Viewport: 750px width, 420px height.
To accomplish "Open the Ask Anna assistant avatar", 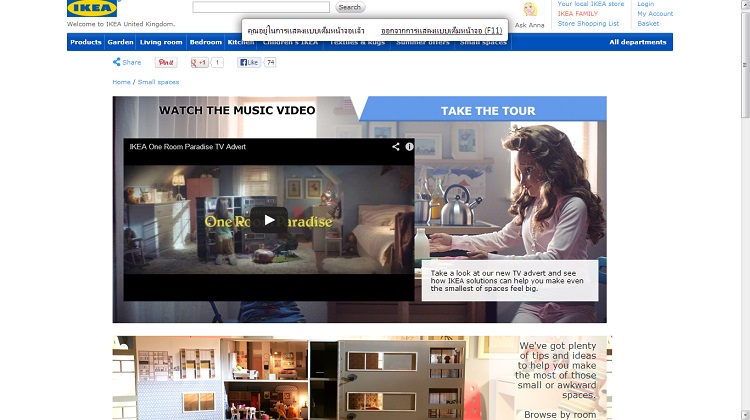I will pos(530,10).
